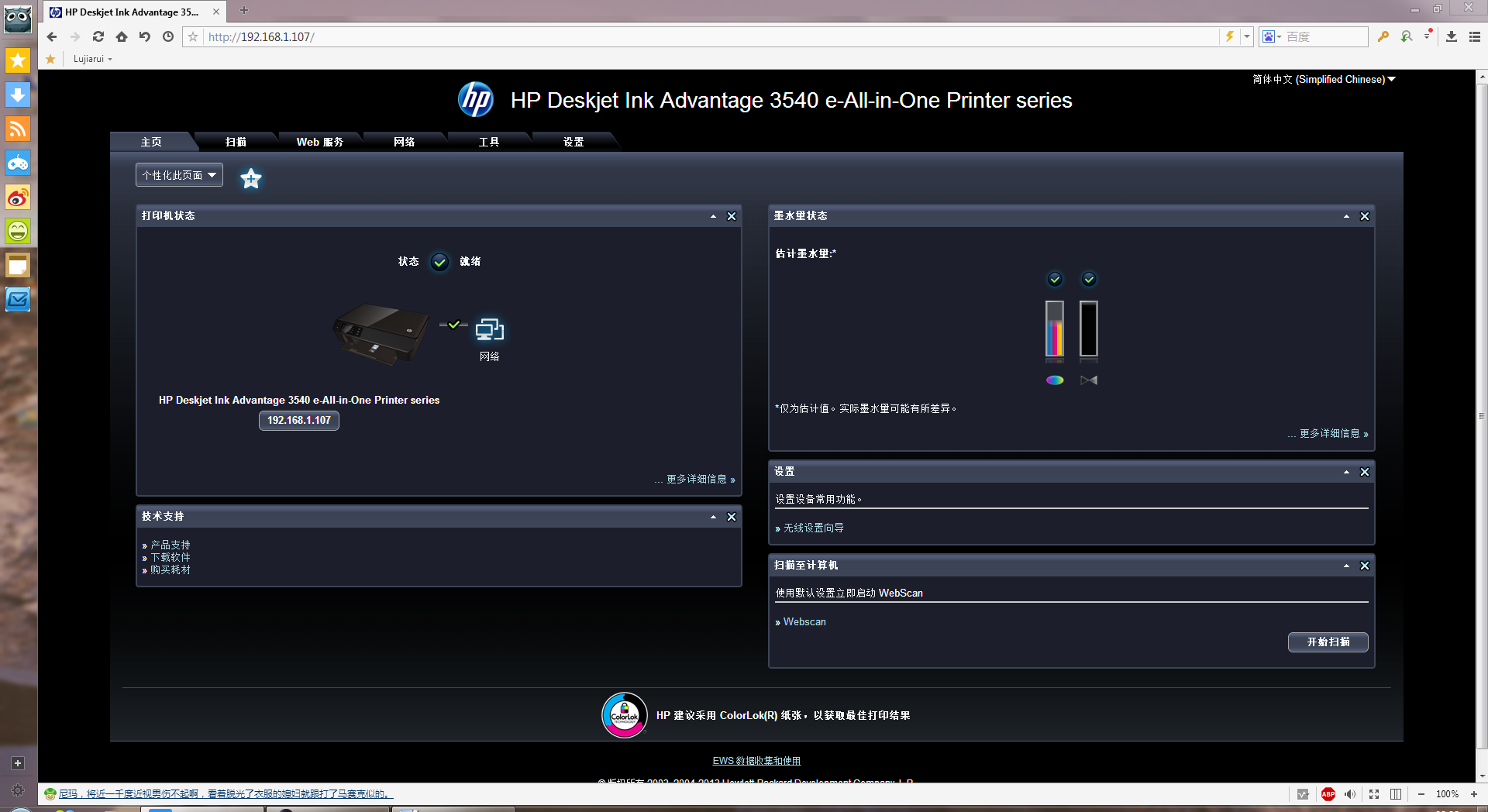This screenshot has width=1488, height=812.
Task: Click the black ink level bar
Action: 1089,329
